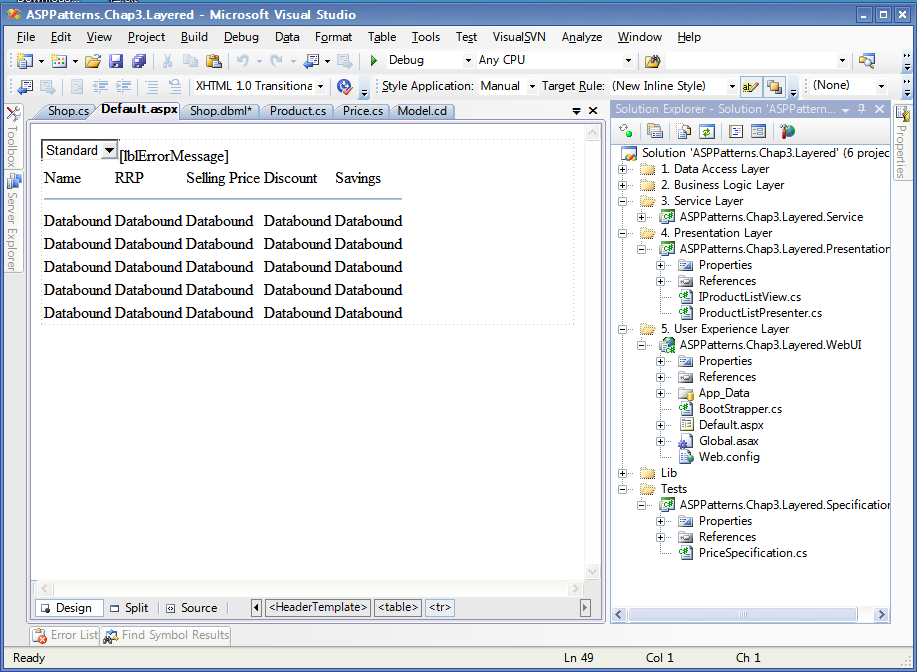Click the Save All icon
Screen dimensions: 917x672
(x=139, y=60)
